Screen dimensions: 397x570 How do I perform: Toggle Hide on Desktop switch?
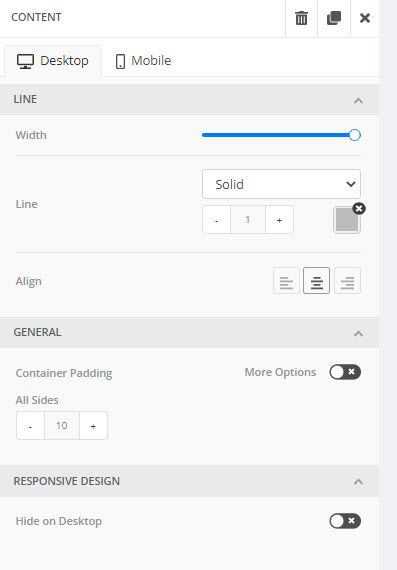[x=345, y=521]
